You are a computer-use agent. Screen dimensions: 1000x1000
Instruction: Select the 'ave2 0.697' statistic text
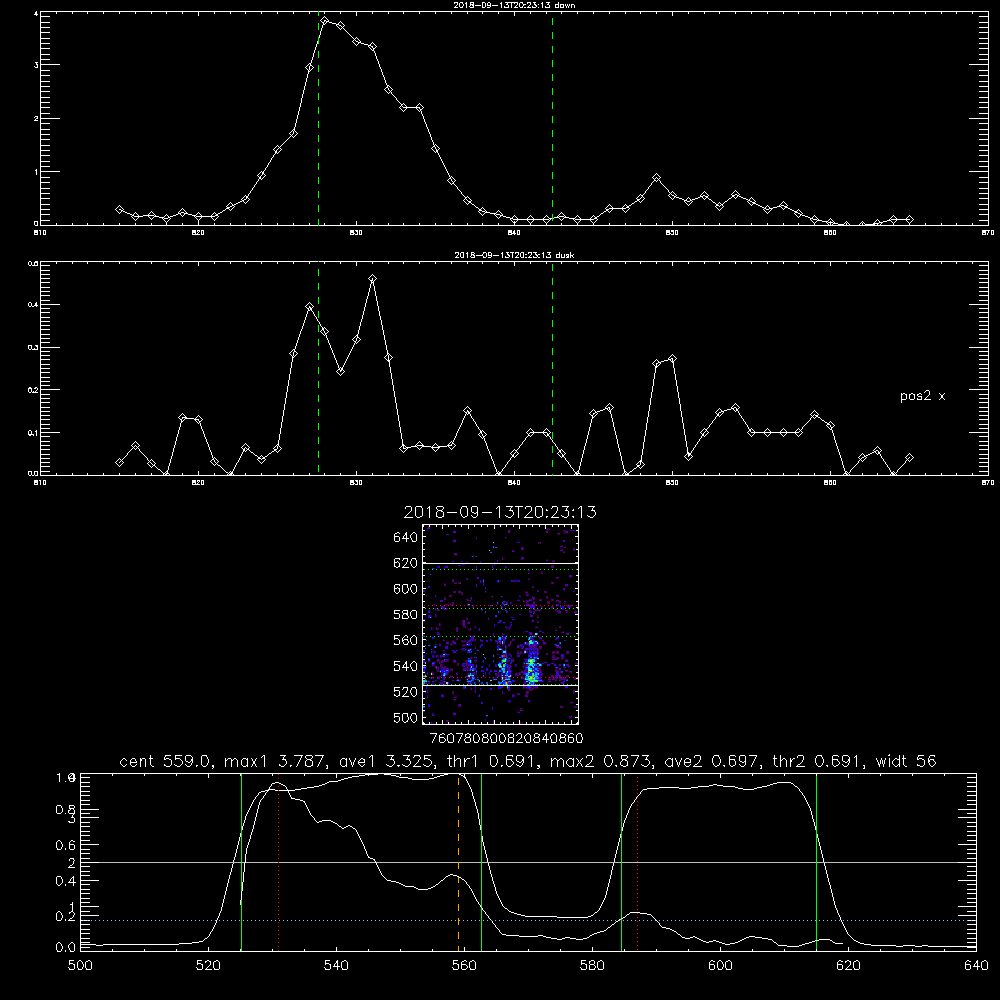tap(712, 761)
